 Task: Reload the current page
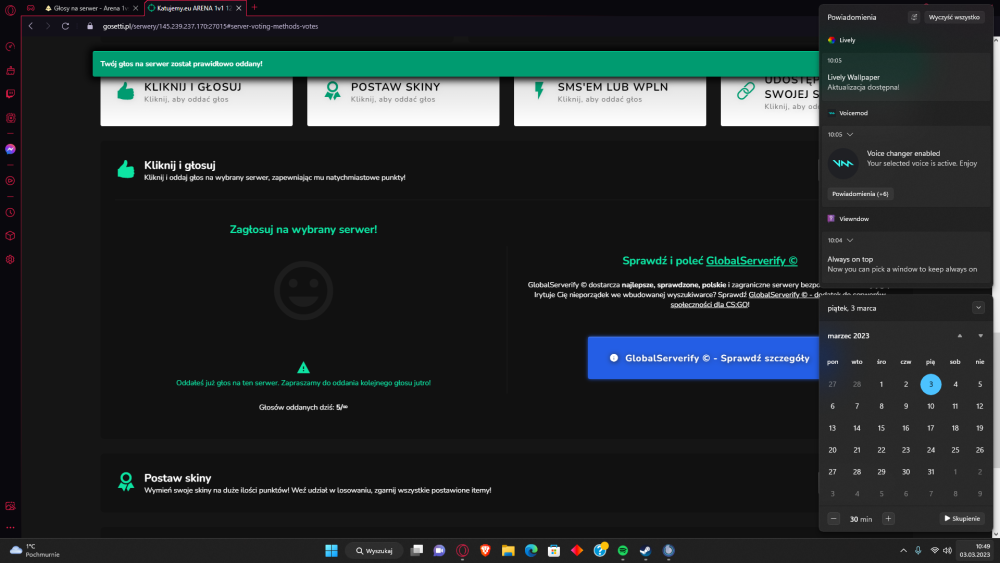click(65, 26)
